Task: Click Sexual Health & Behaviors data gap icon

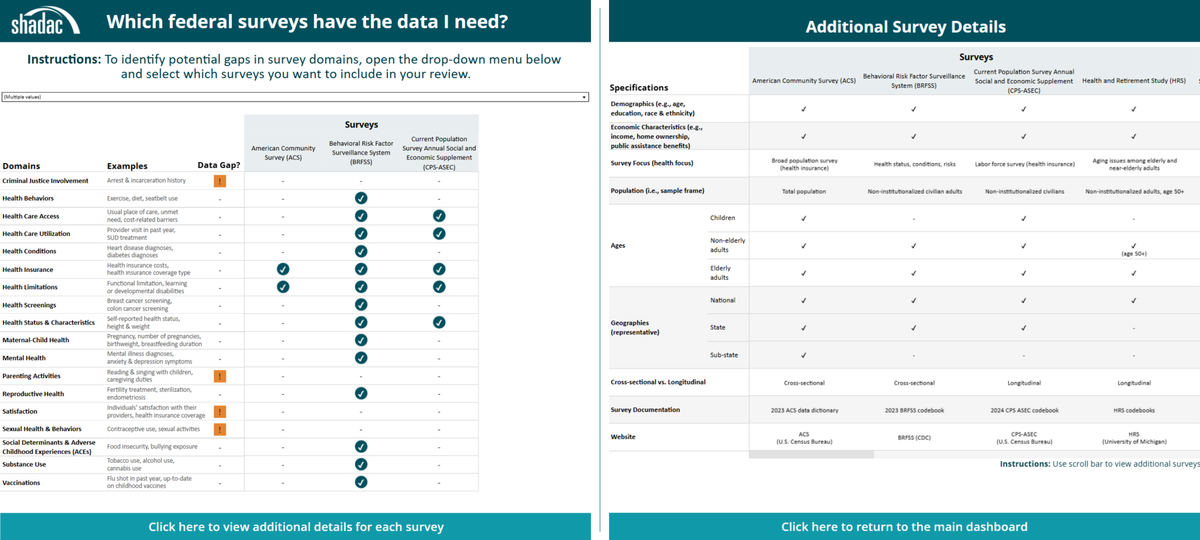Action: (x=219, y=429)
